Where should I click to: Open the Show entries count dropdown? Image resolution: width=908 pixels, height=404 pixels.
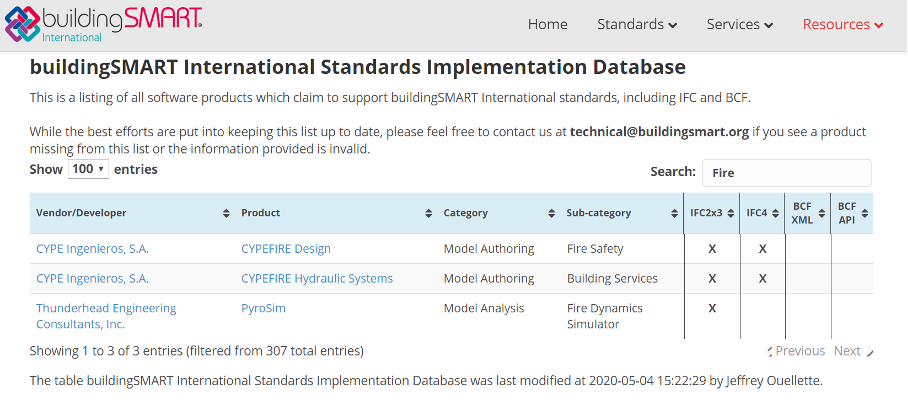pos(88,169)
